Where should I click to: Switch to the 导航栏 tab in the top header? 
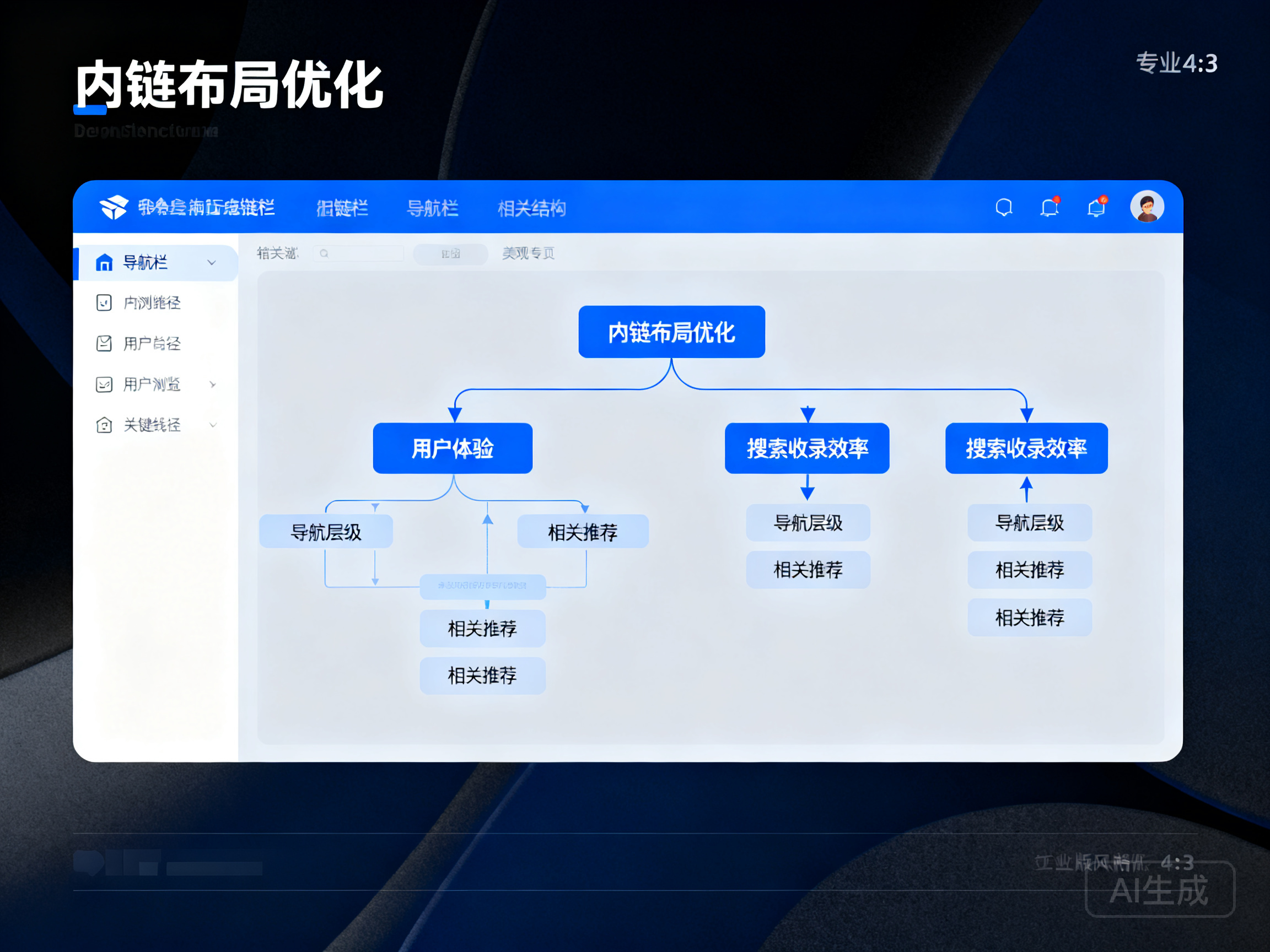(x=432, y=208)
